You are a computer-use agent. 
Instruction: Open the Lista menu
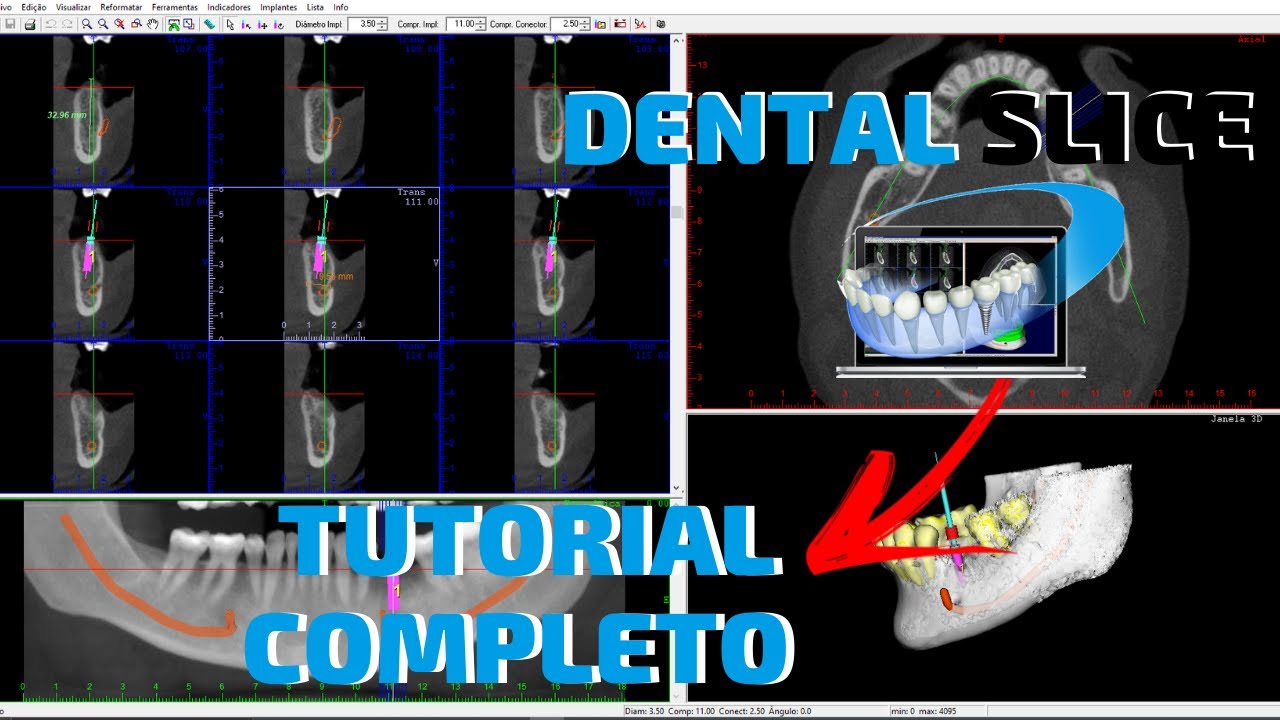point(315,7)
